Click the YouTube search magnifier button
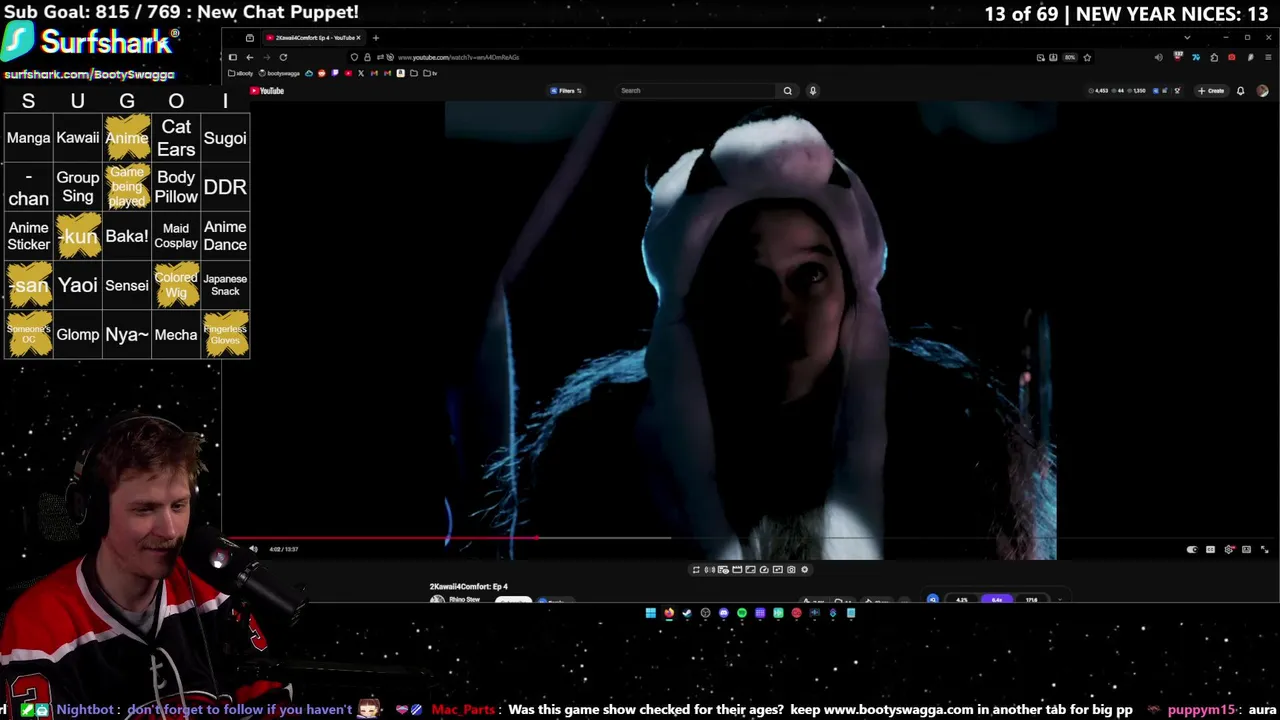The width and height of the screenshot is (1280, 720). tap(787, 91)
